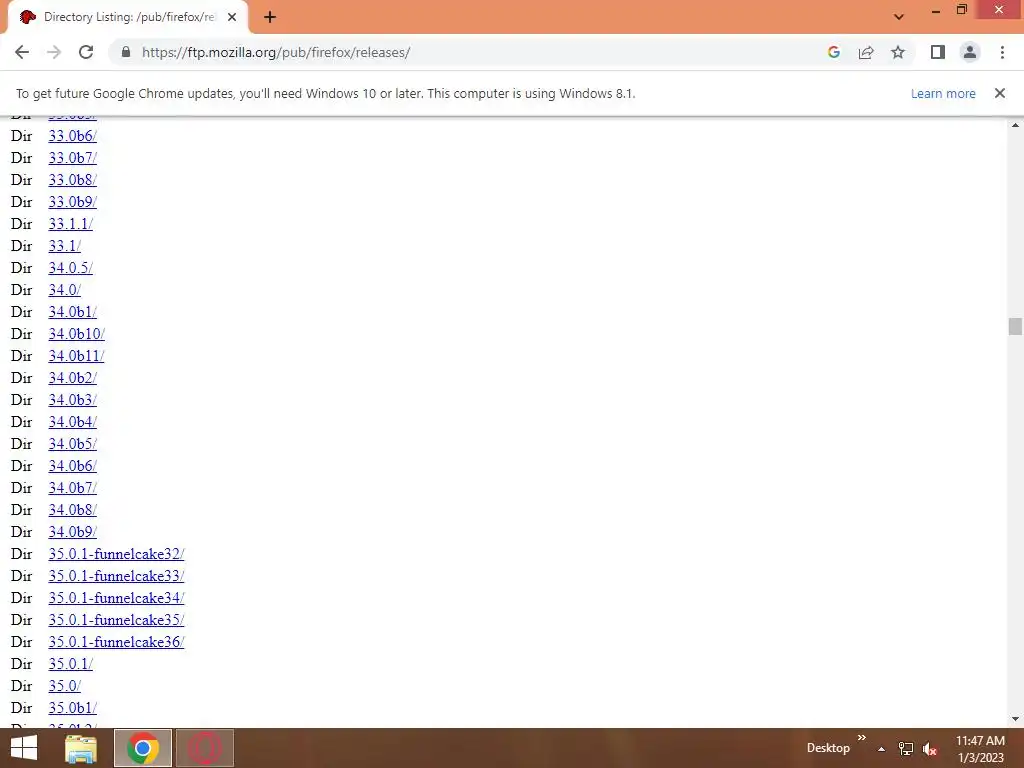Select the Directory Listing tab
Screen dimensions: 1024x768
click(x=128, y=17)
